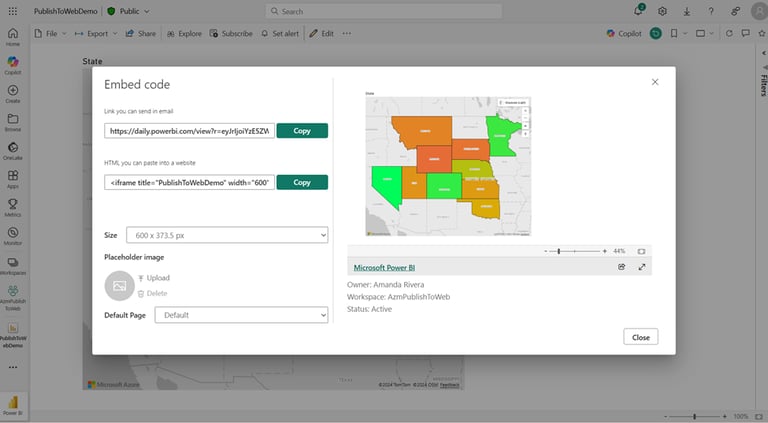Open the Export menu
The width and height of the screenshot is (768, 423).
pos(96,33)
